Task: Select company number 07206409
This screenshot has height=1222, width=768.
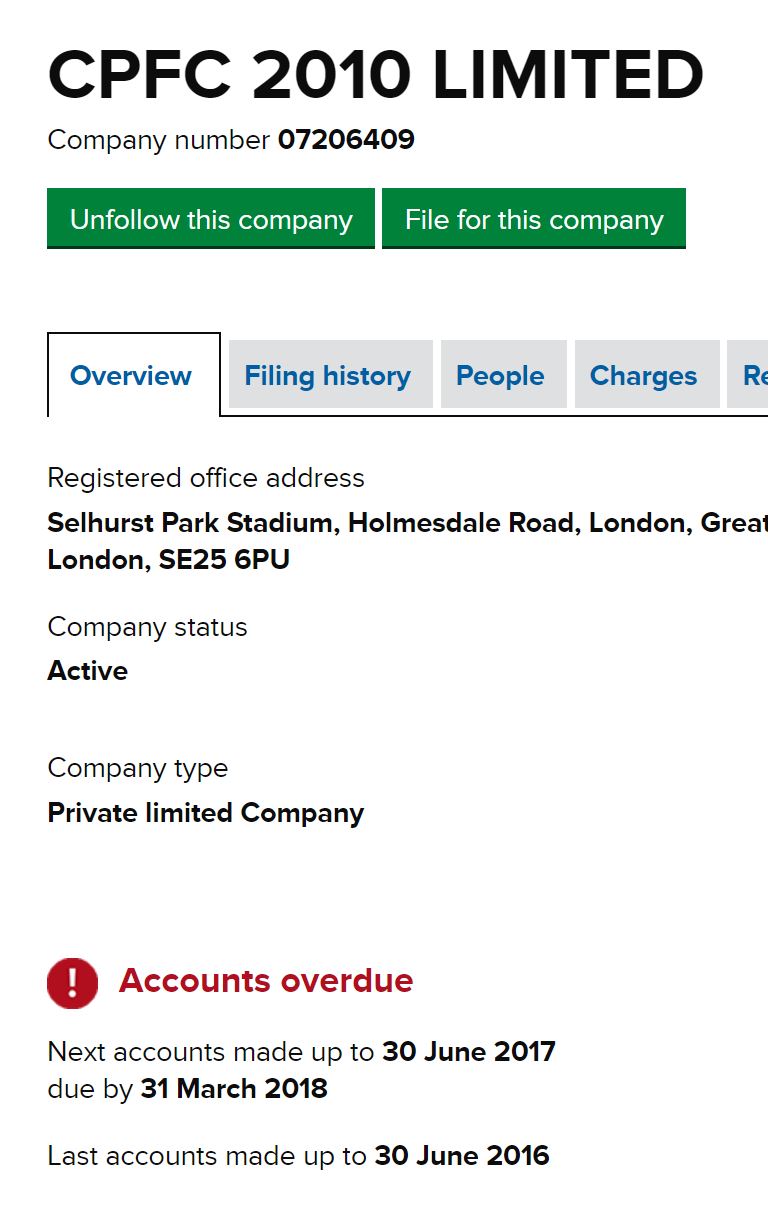Action: (346, 140)
